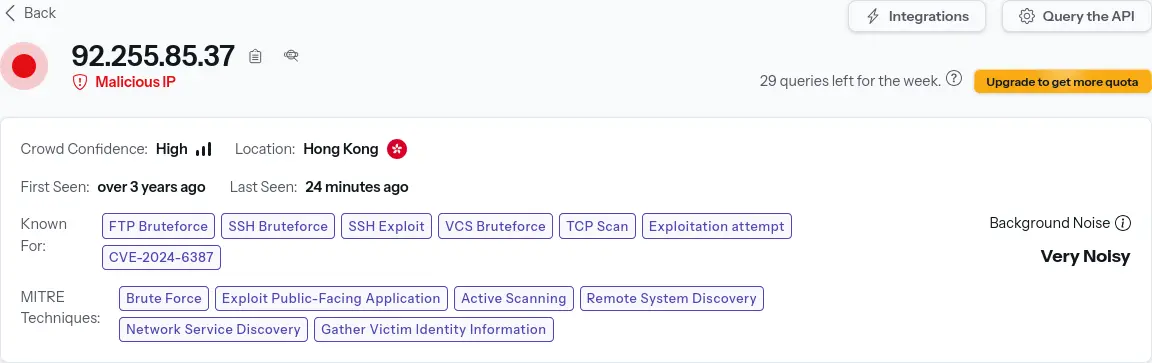
Task: Click the Hong Kong flag icon
Action: [397, 149]
